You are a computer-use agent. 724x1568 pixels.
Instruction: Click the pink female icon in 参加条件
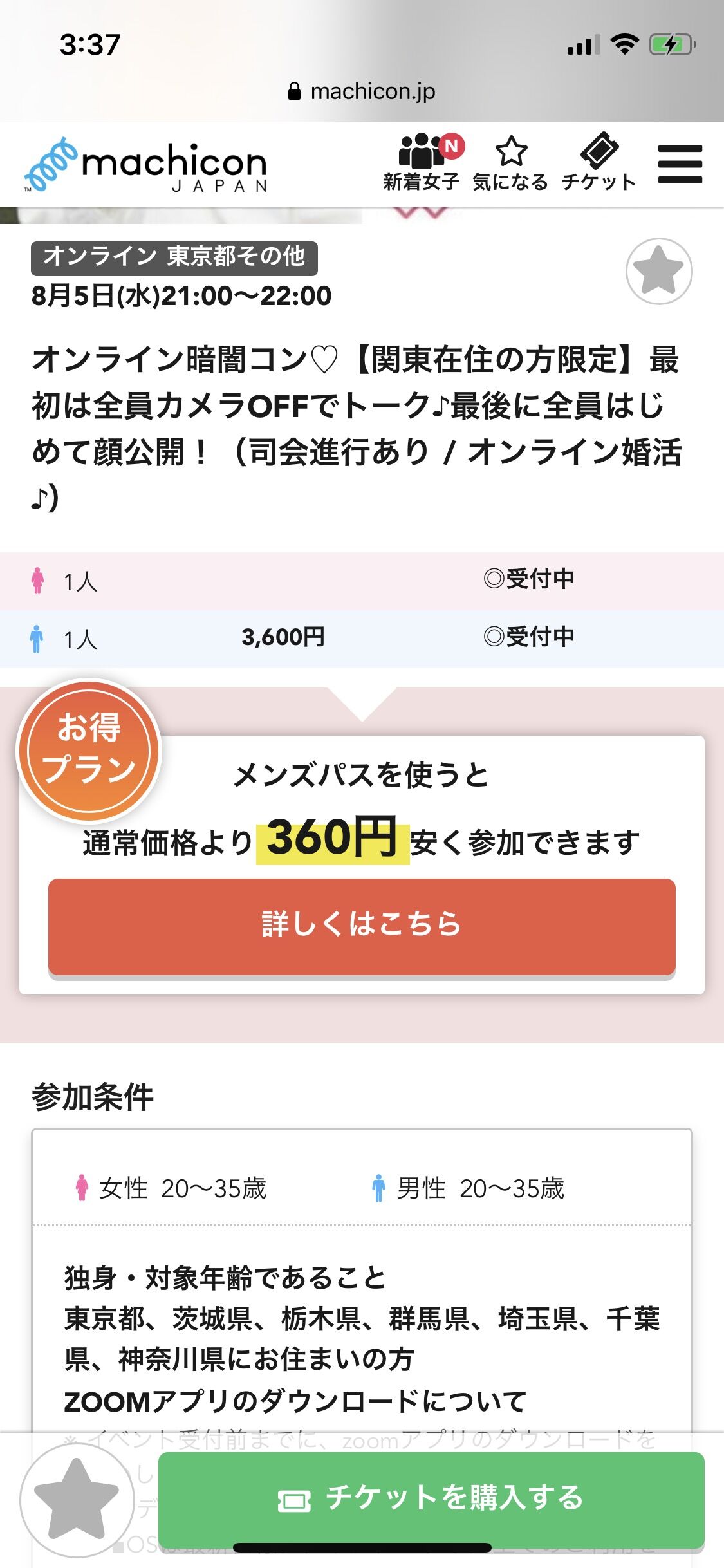[x=82, y=1188]
